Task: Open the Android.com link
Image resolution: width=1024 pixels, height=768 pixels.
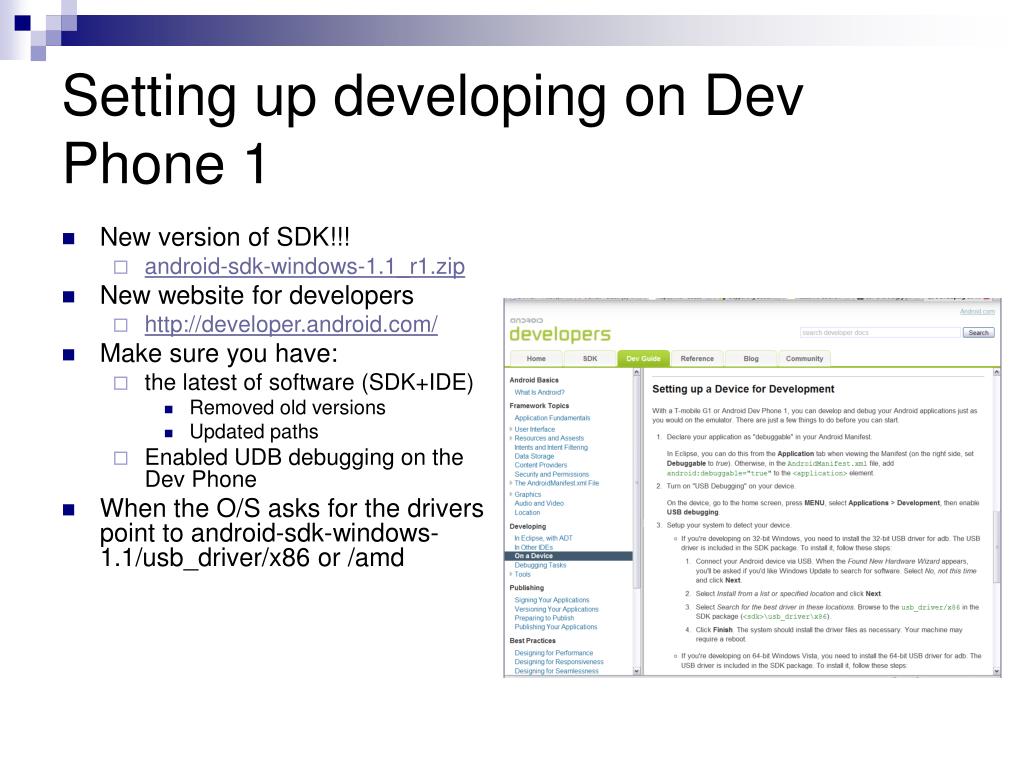Action: 977,312
